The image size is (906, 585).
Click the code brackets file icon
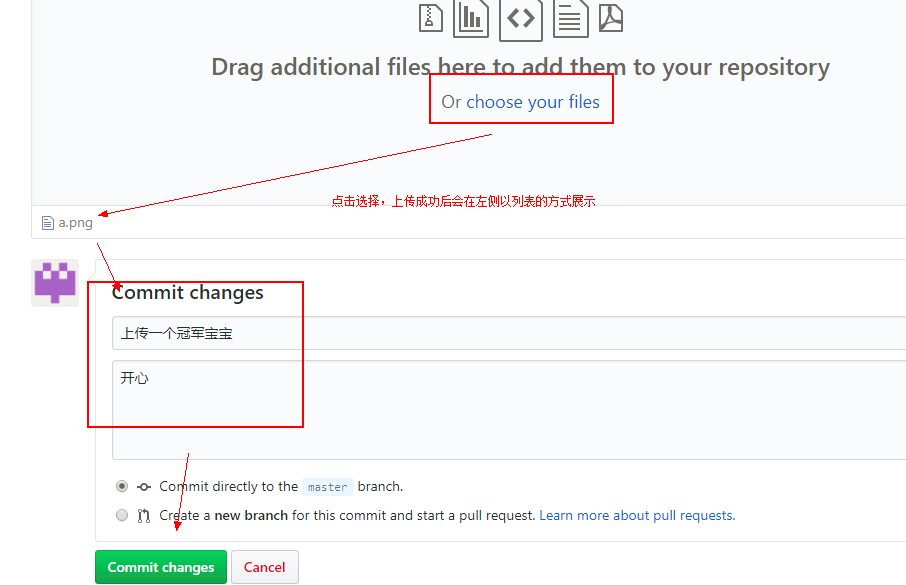[520, 18]
